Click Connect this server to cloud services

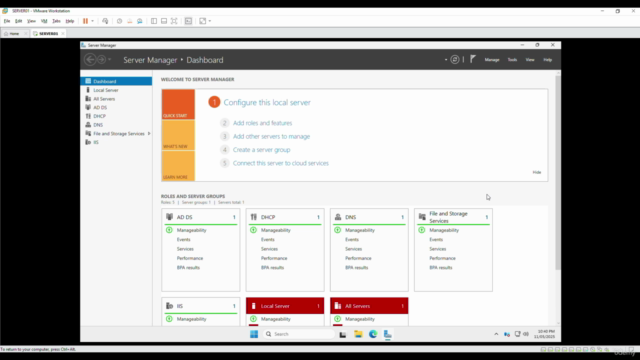click(281, 163)
